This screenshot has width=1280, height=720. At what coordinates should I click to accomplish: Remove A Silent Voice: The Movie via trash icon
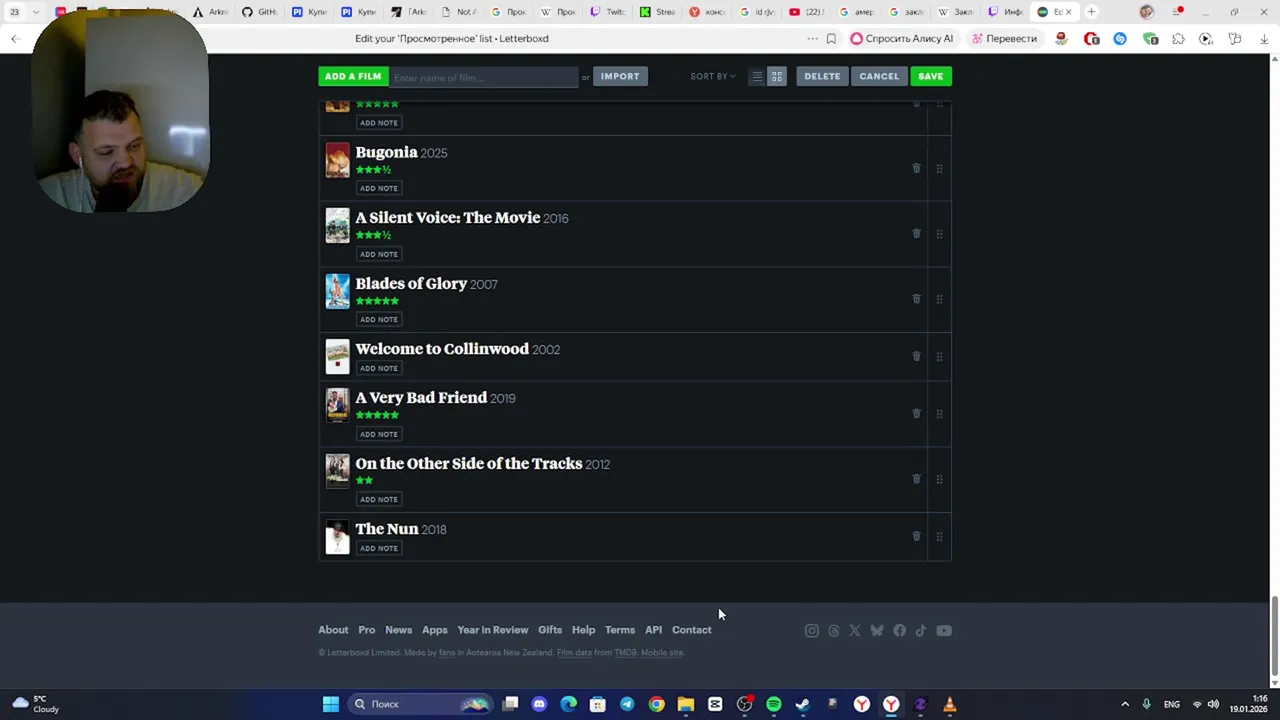click(x=916, y=233)
